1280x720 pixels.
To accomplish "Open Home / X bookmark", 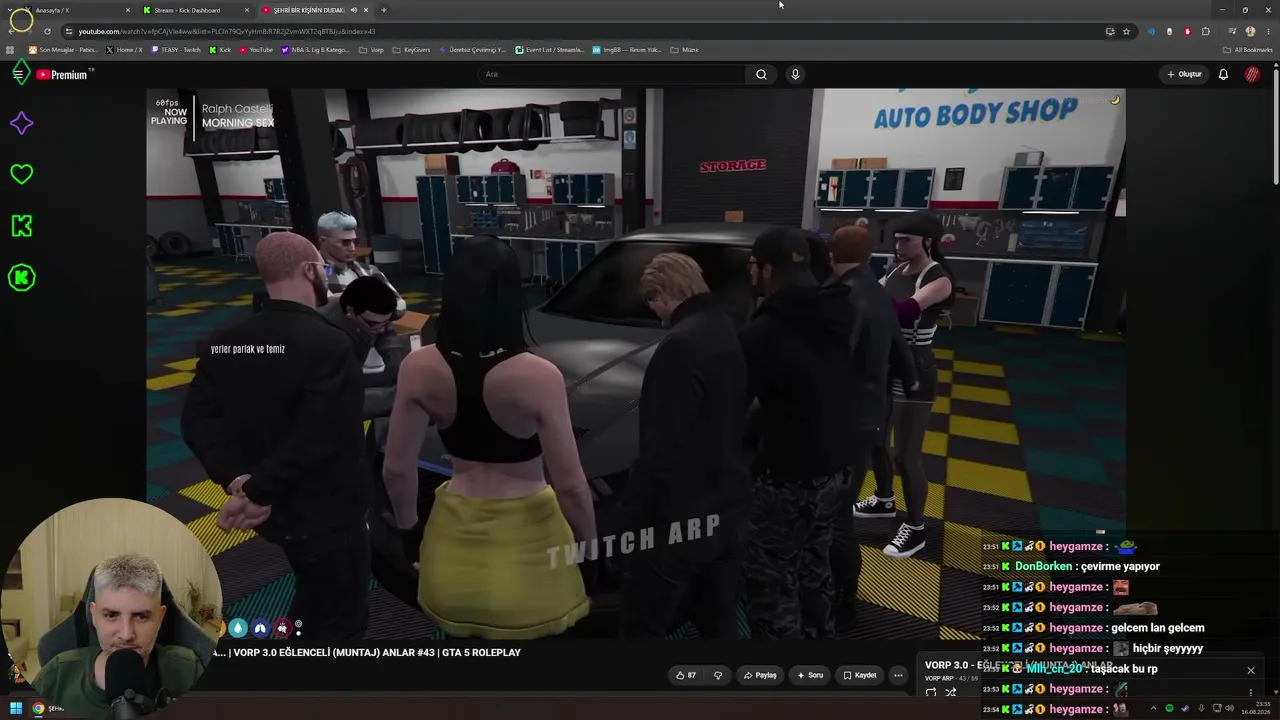I will 125,50.
